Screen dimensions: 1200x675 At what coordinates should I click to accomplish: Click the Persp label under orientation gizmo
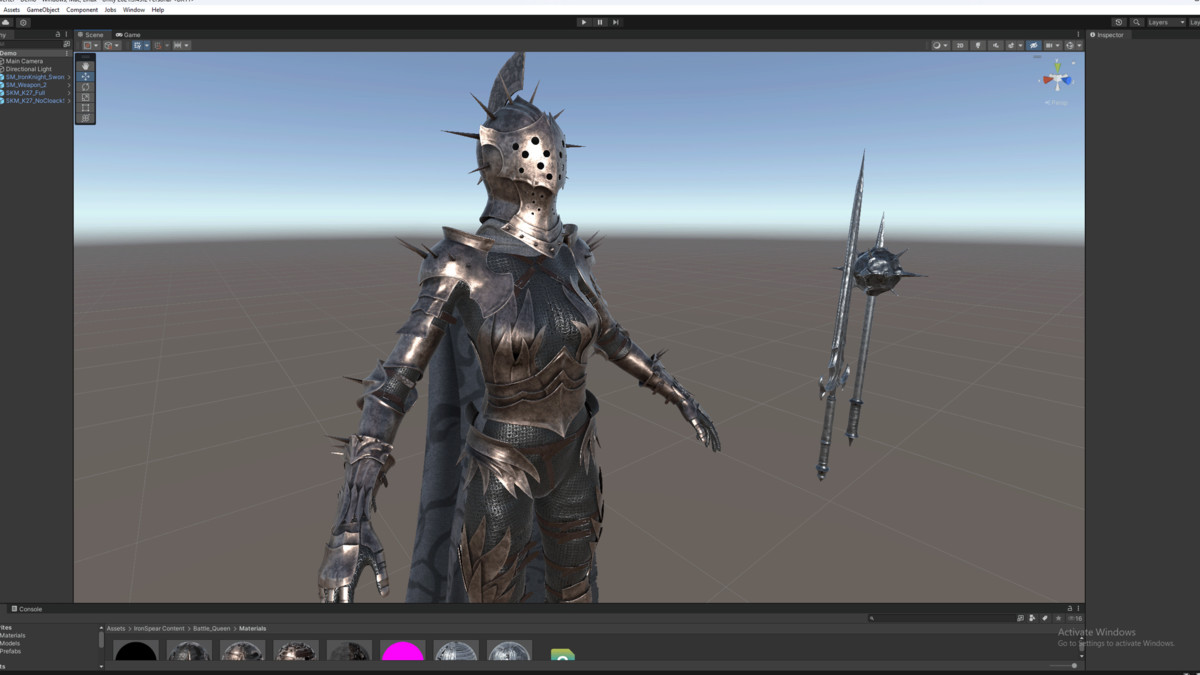tap(1058, 102)
